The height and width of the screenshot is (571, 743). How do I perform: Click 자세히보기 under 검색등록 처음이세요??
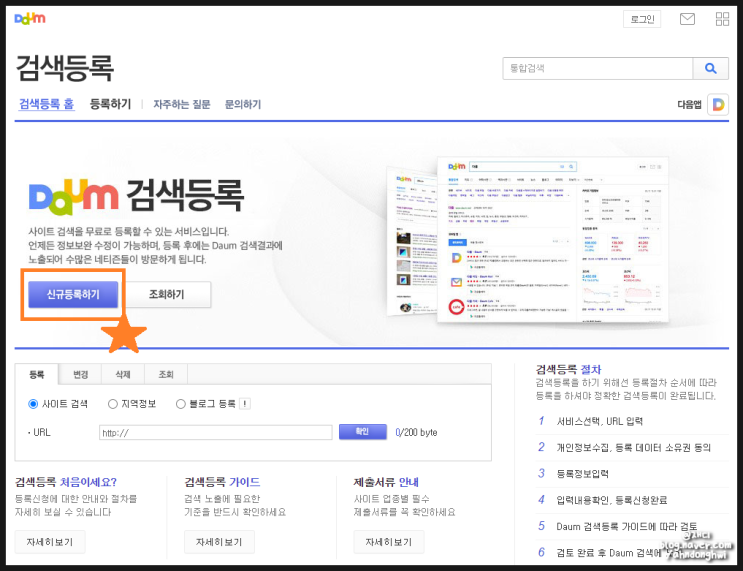tap(50, 542)
